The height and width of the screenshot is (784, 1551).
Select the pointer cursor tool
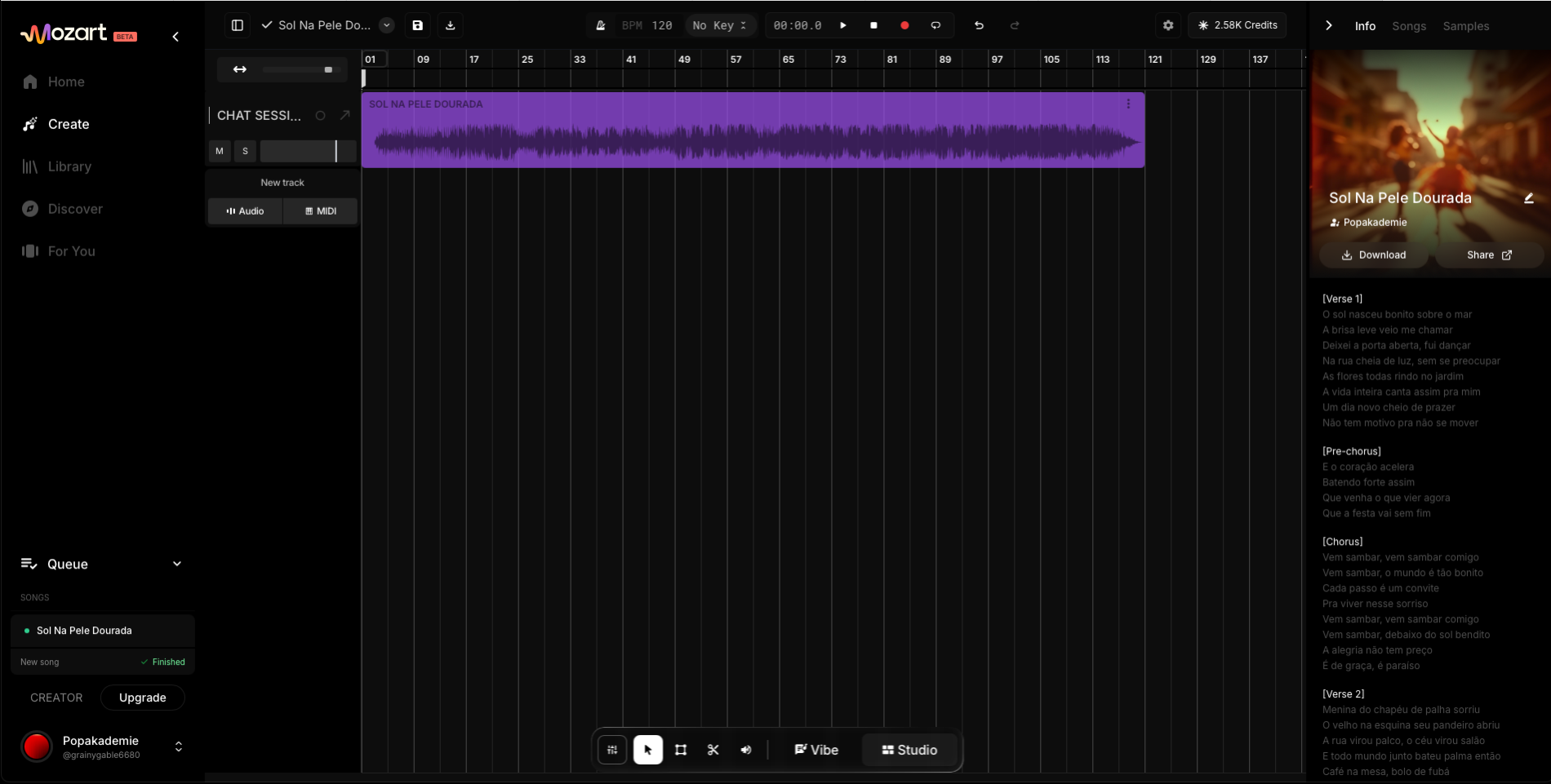[648, 750]
